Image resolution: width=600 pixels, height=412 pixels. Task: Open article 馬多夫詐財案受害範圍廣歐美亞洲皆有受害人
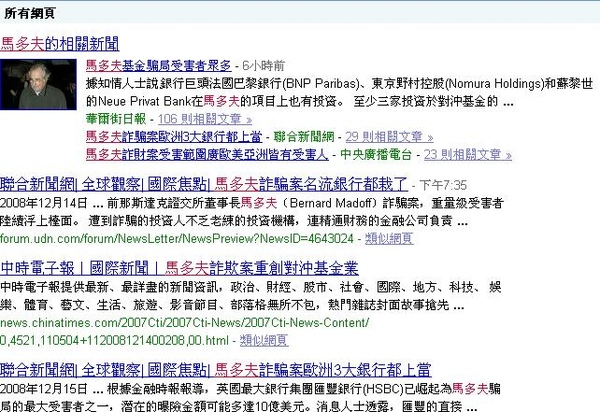point(207,155)
